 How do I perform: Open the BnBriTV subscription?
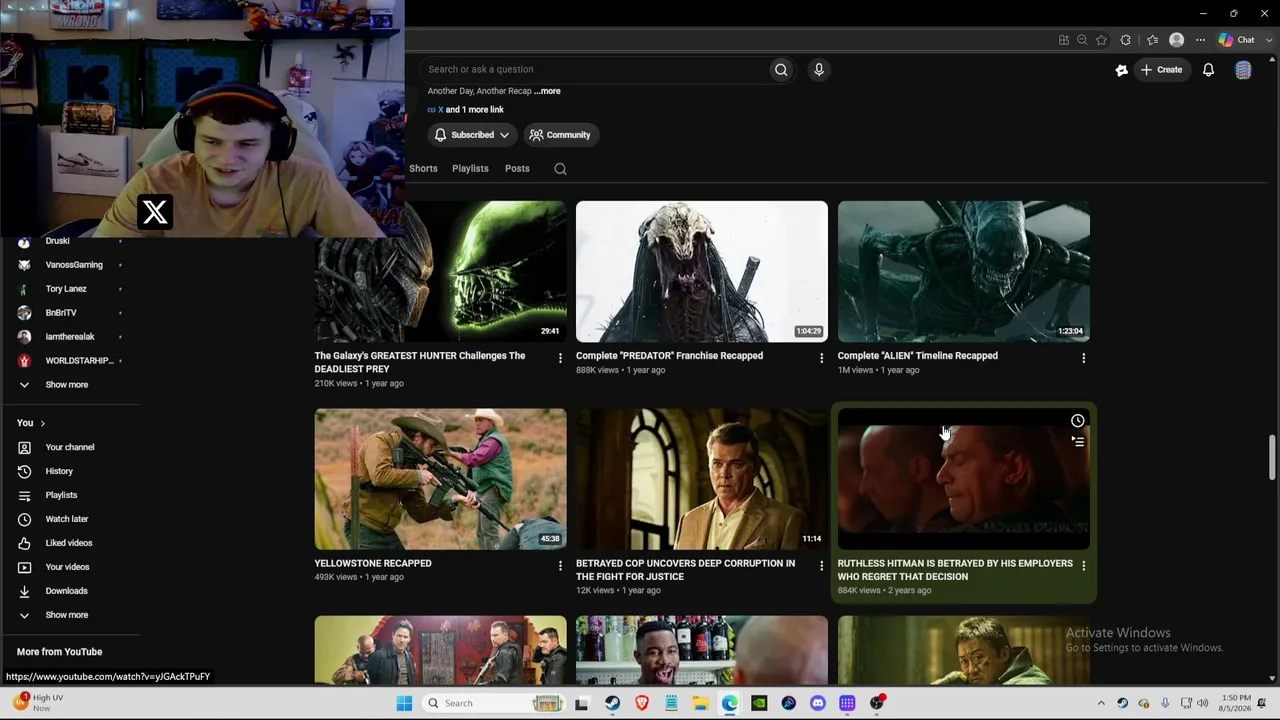click(x=70, y=313)
